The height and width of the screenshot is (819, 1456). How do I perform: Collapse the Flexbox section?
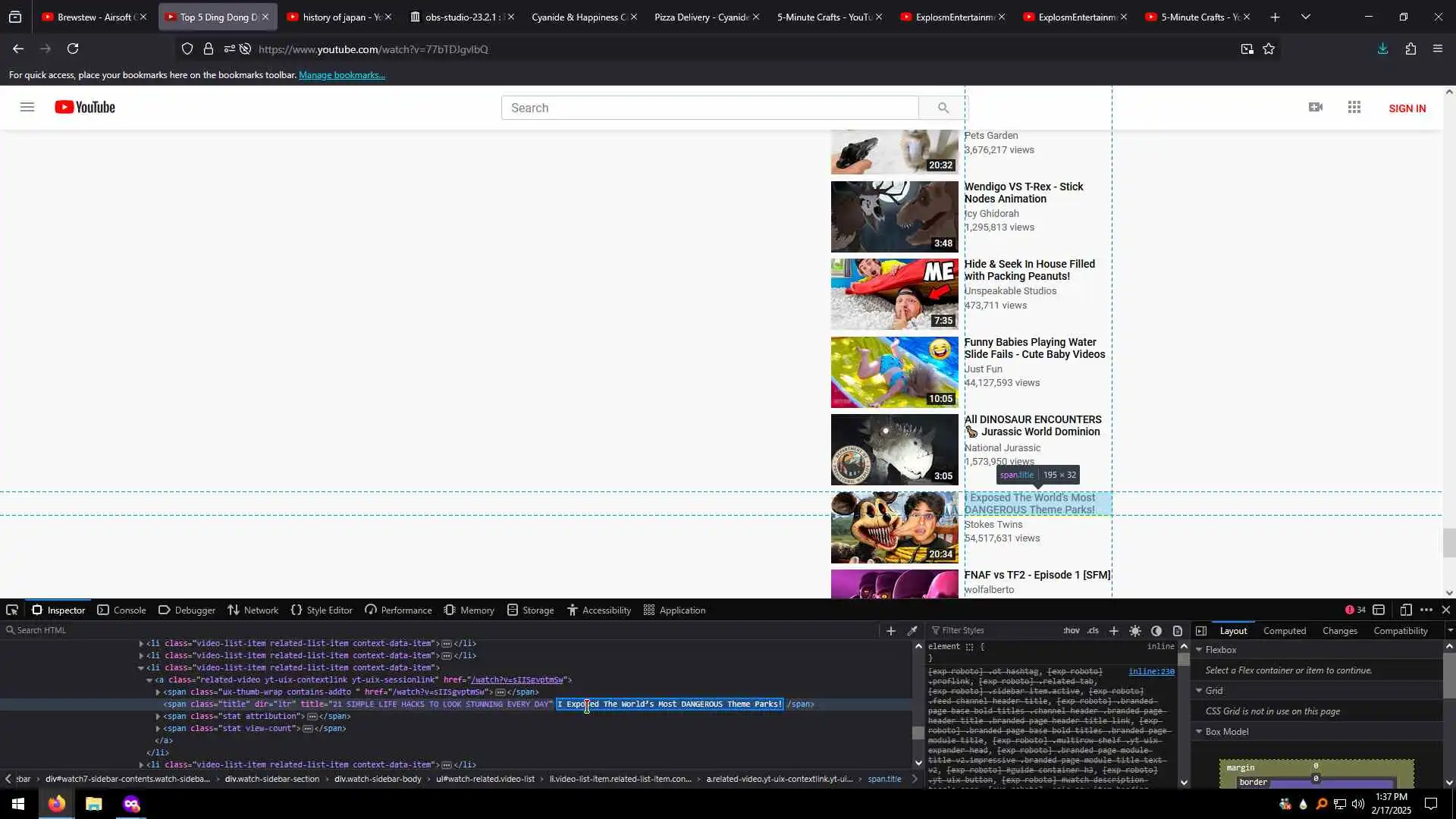pos(1200,650)
